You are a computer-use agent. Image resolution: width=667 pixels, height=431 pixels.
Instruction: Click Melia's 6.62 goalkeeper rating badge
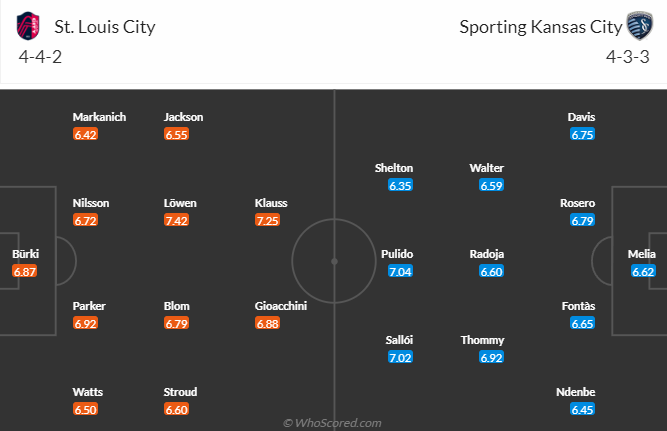point(643,271)
